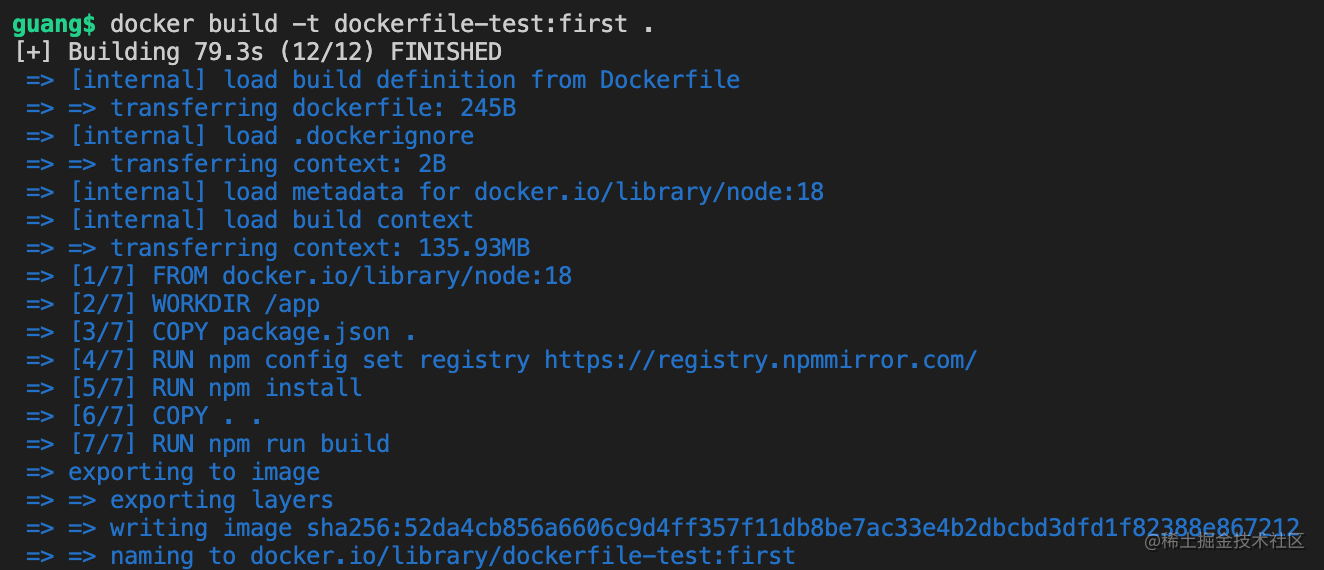
Task: Click the load build context line
Action: tap(250, 220)
